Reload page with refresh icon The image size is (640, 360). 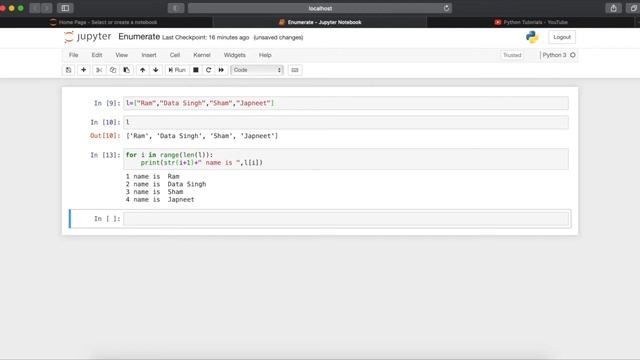point(446,8)
